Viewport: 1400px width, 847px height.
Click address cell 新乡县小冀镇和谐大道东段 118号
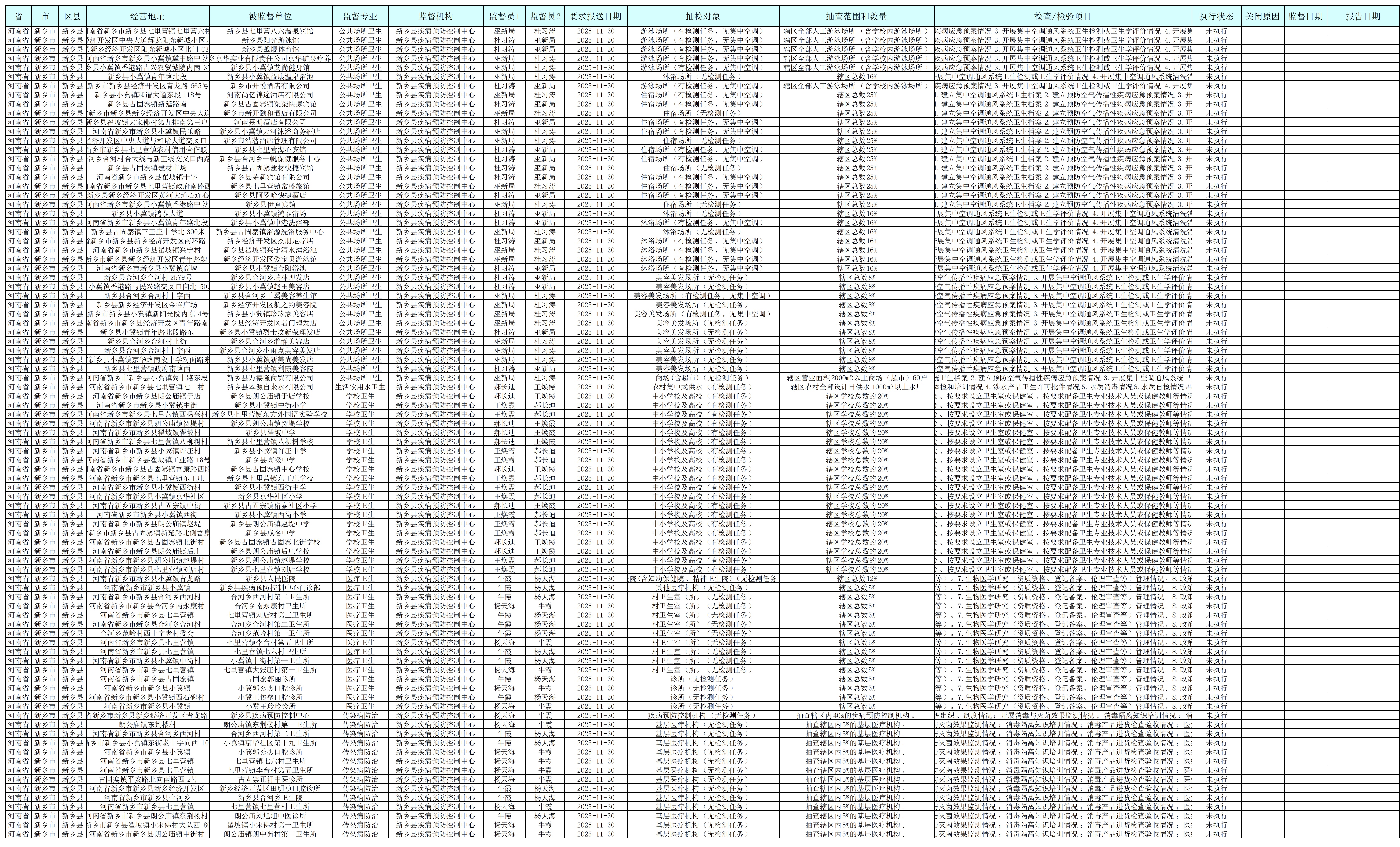148,95
